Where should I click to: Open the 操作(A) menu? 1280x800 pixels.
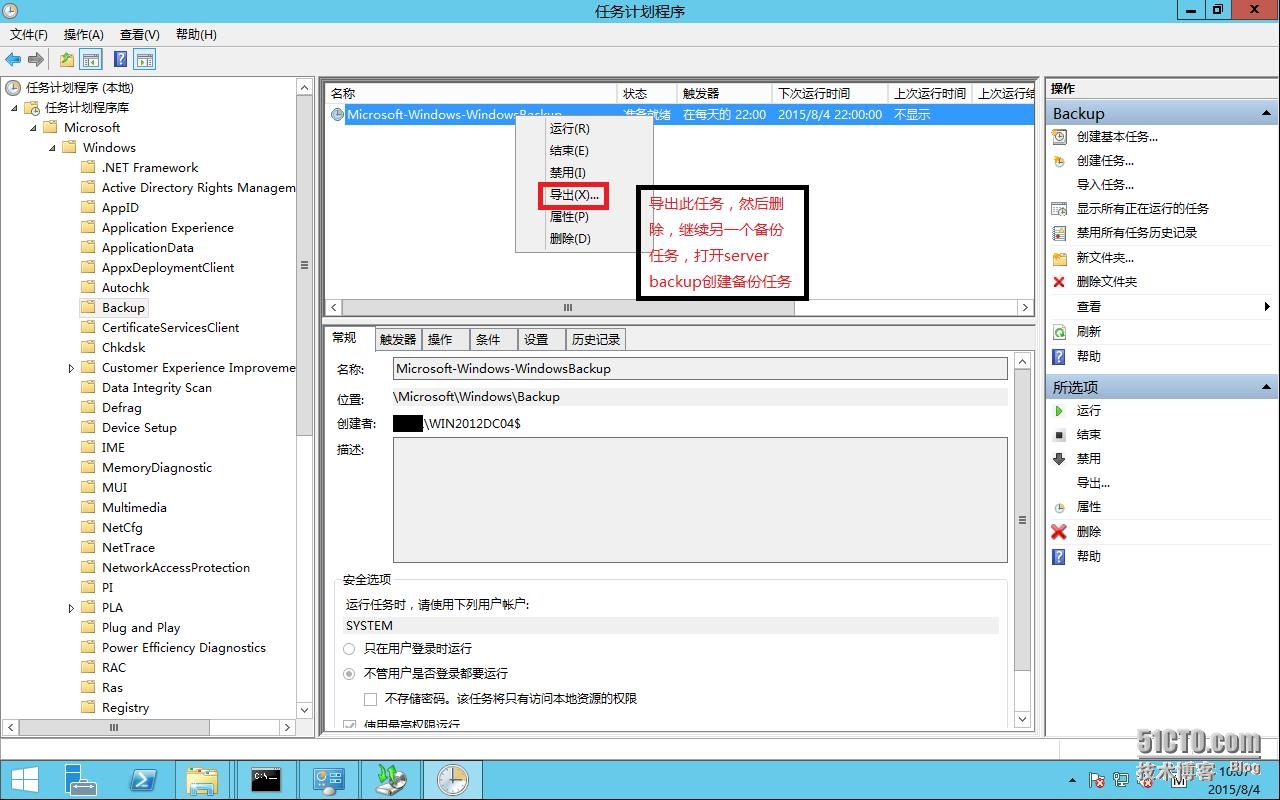pos(84,34)
